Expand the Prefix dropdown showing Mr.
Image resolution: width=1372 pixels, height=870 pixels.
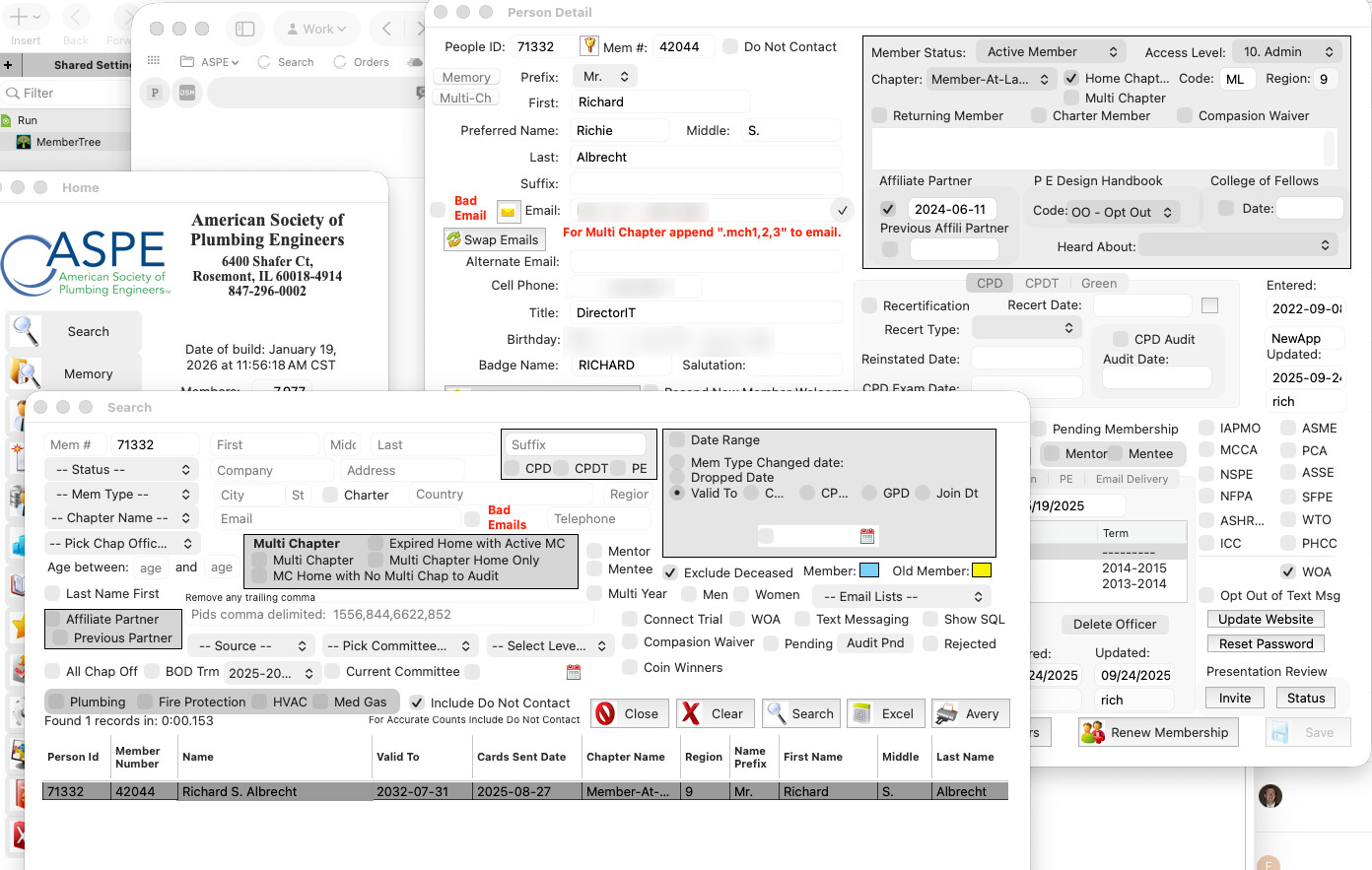click(605, 77)
